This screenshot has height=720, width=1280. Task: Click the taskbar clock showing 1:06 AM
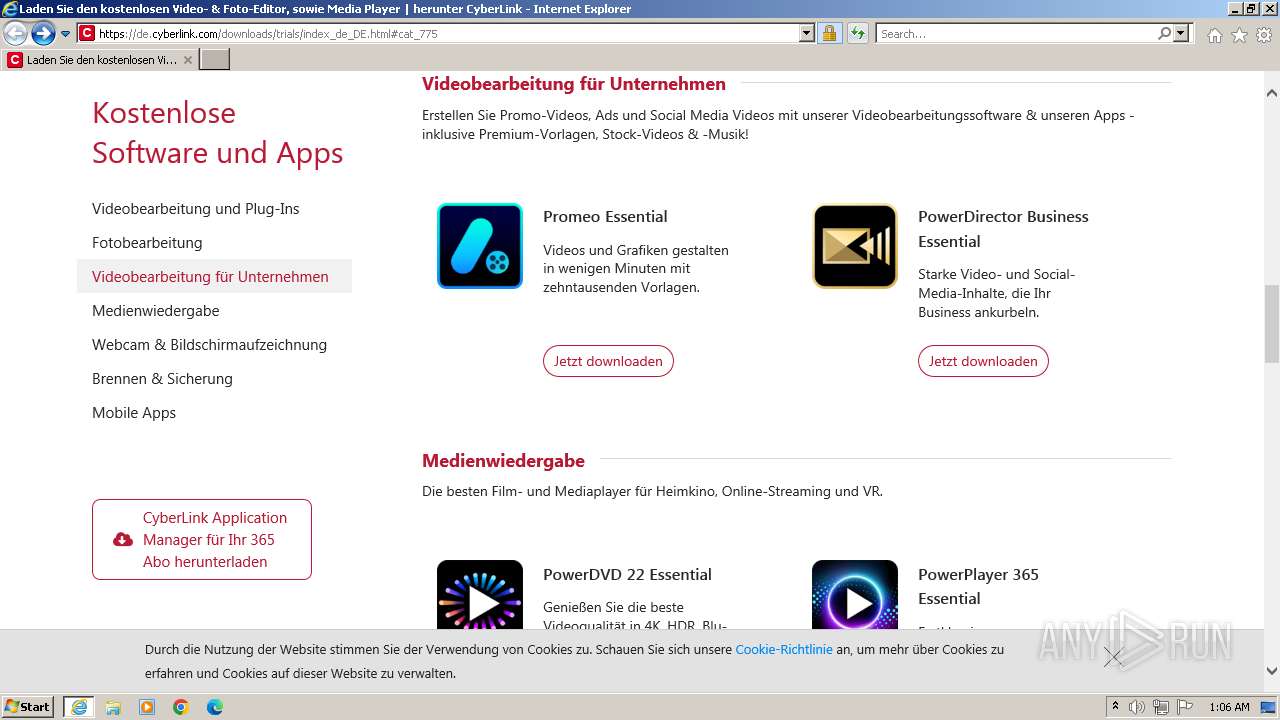[1229, 707]
